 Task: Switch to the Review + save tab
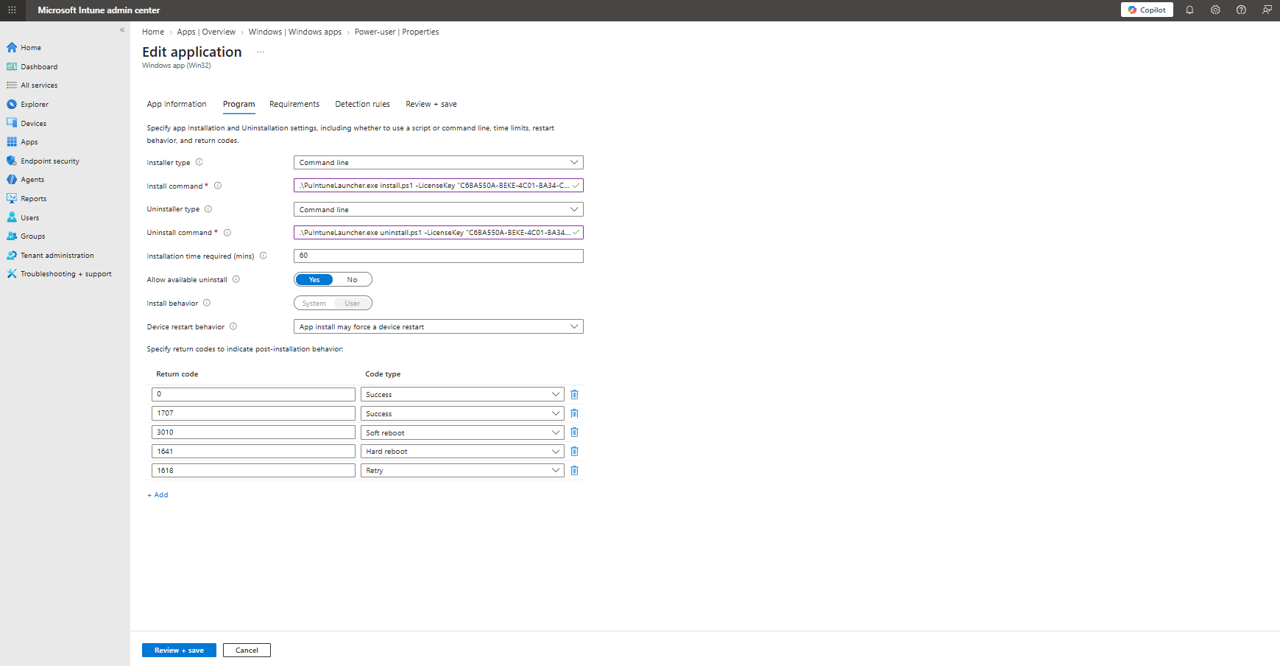pyautogui.click(x=431, y=104)
